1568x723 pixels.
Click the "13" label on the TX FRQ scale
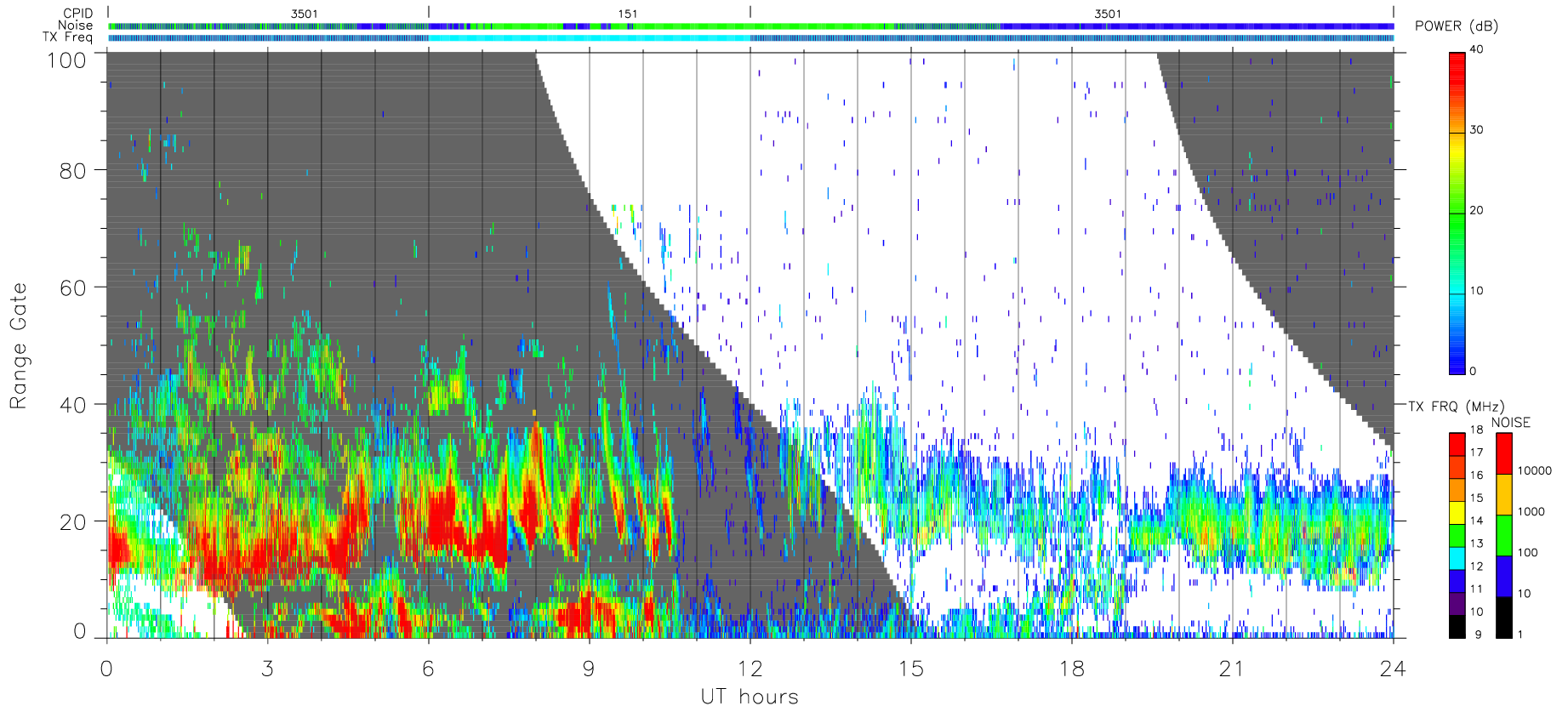pyautogui.click(x=1476, y=544)
